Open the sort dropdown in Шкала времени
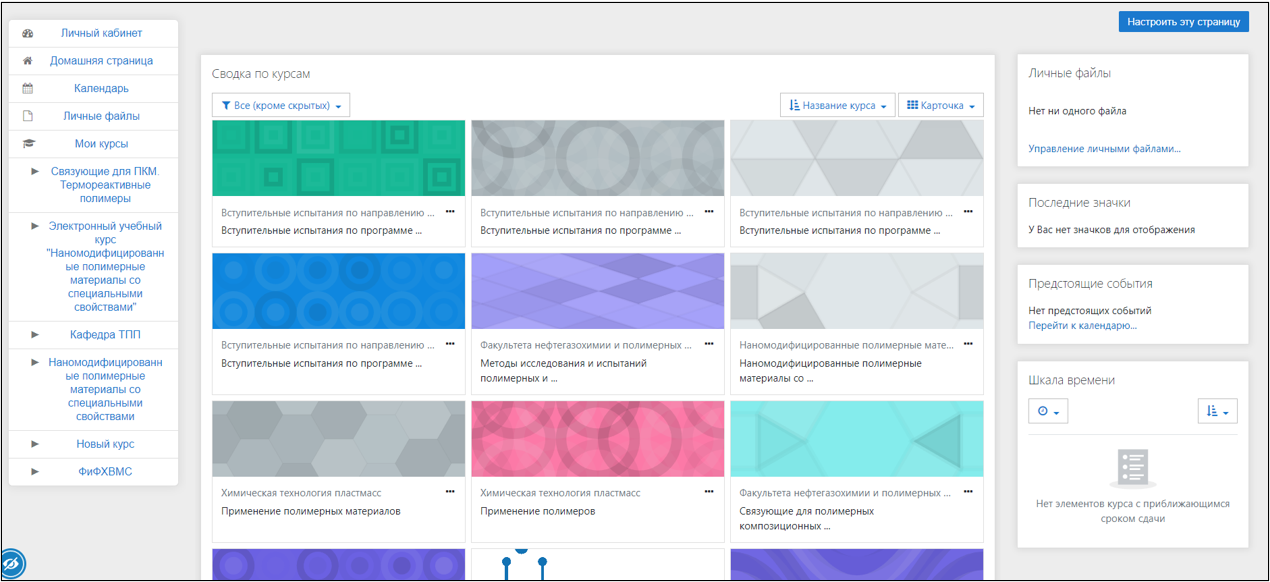 (x=1217, y=411)
